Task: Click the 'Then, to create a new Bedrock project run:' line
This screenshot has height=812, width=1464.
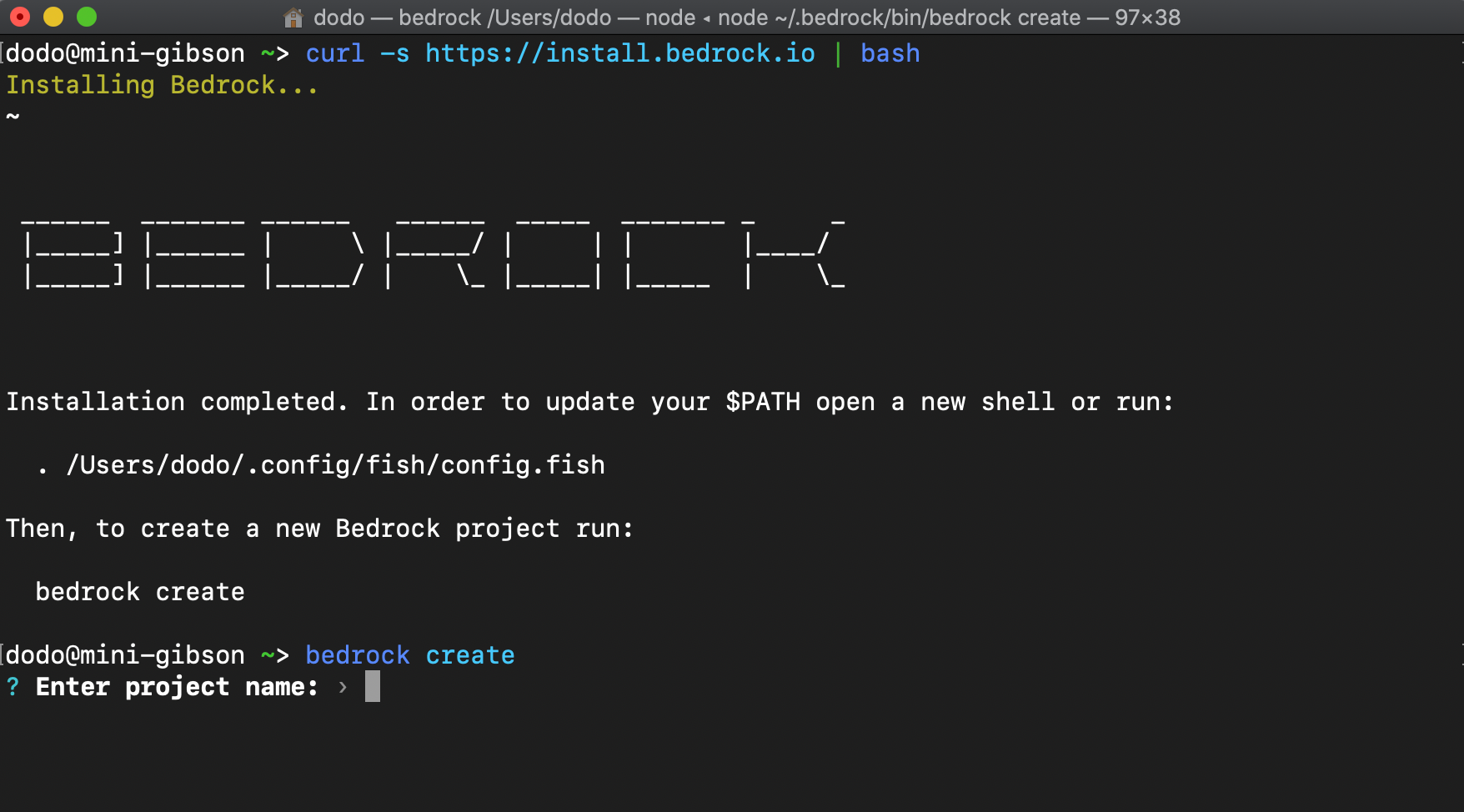Action: 320,529
